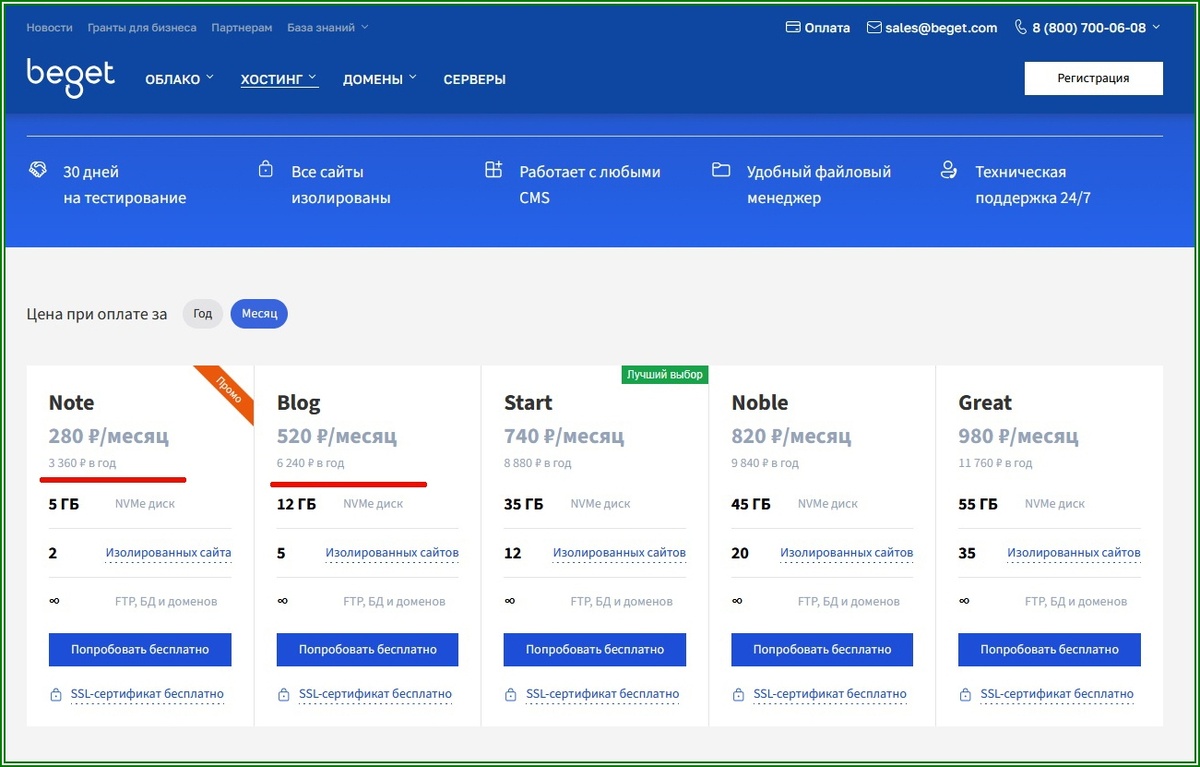Screen dimensions: 1200x767
Task: Open the Партнерам page
Action: click(242, 28)
